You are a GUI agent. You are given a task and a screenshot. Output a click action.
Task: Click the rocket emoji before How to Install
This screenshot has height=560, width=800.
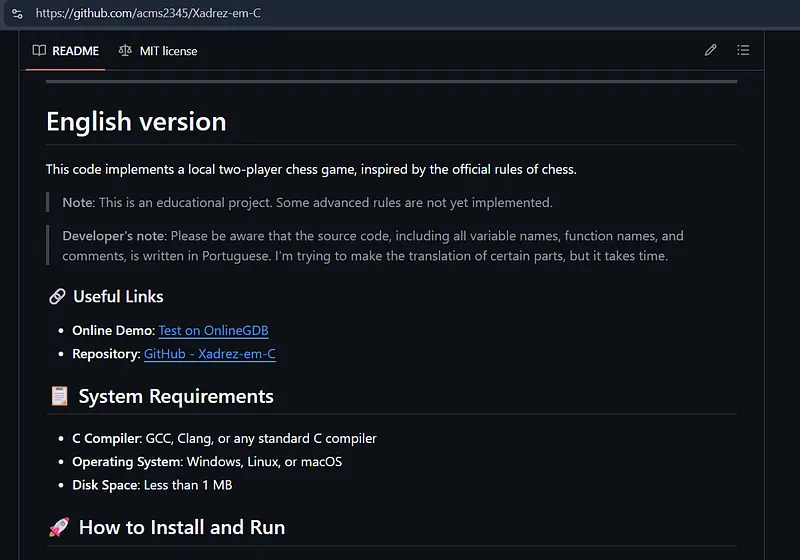click(59, 528)
